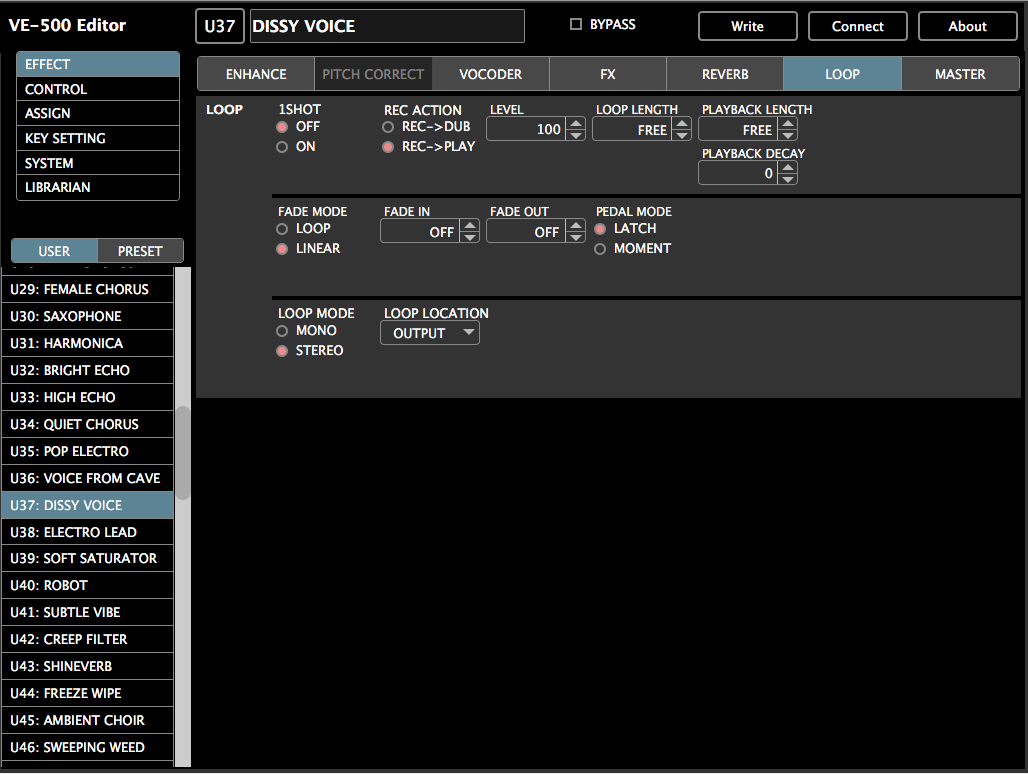Decrease LEVEL value with down arrow
The width and height of the screenshot is (1028, 774).
(575, 135)
